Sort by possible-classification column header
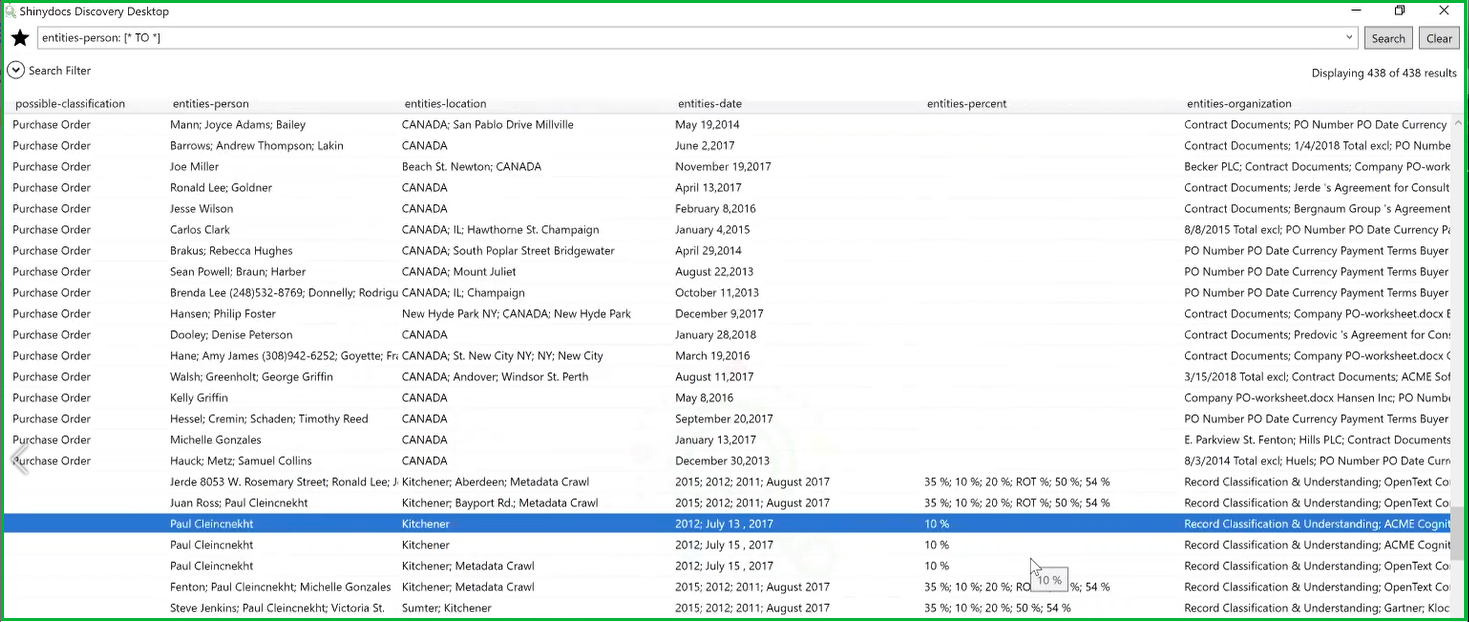This screenshot has width=1469, height=622. point(70,104)
